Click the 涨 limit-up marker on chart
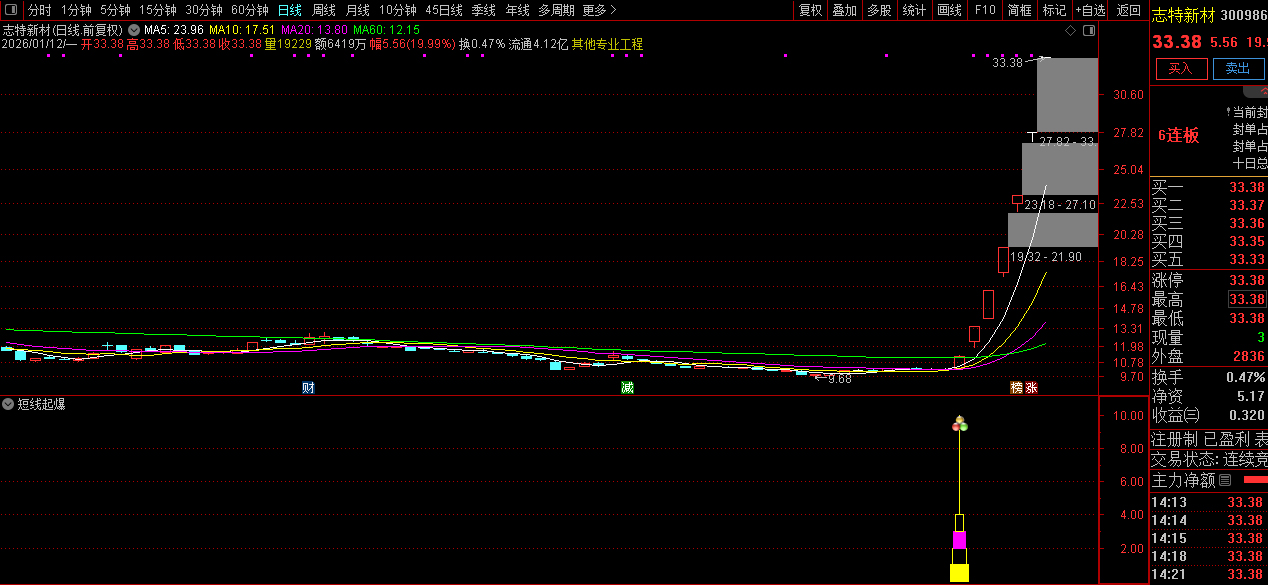Screen dimensions: 1268x585 coord(1031,387)
